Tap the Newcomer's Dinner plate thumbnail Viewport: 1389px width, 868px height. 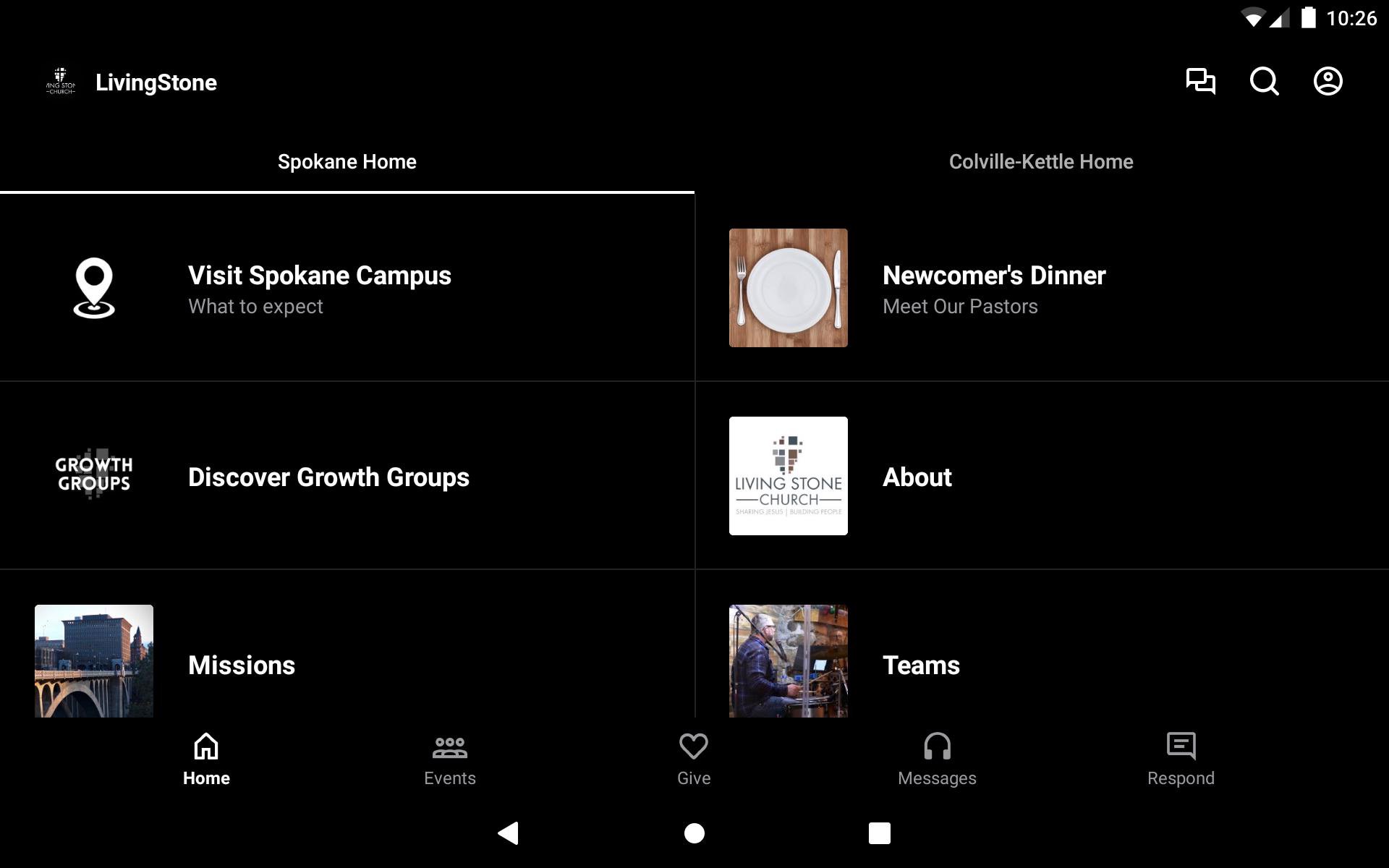tap(788, 288)
